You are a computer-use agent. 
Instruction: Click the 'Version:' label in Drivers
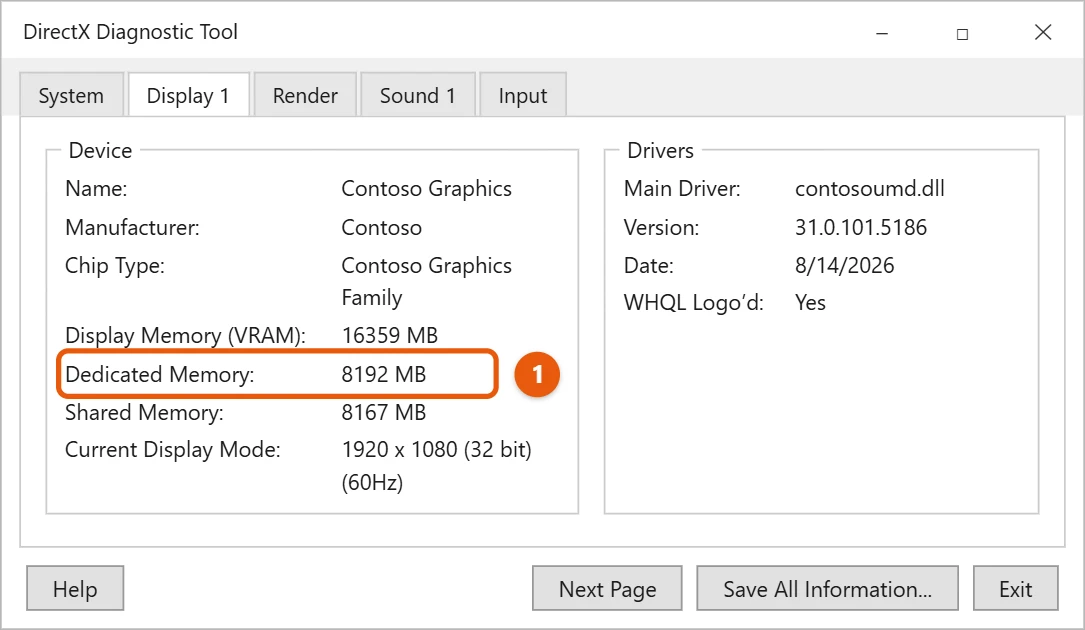point(661,227)
